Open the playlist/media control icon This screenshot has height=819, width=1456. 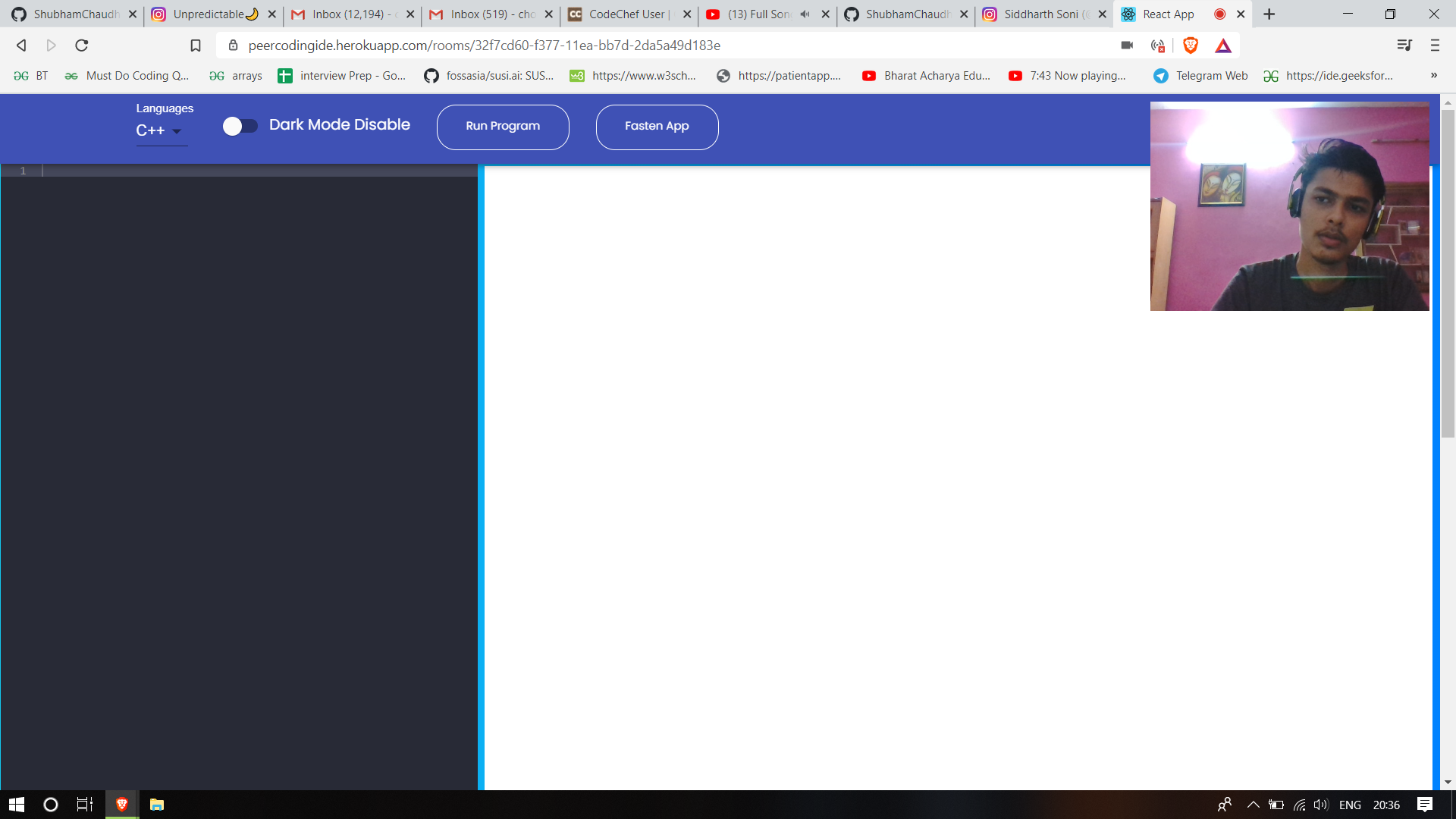1404,45
